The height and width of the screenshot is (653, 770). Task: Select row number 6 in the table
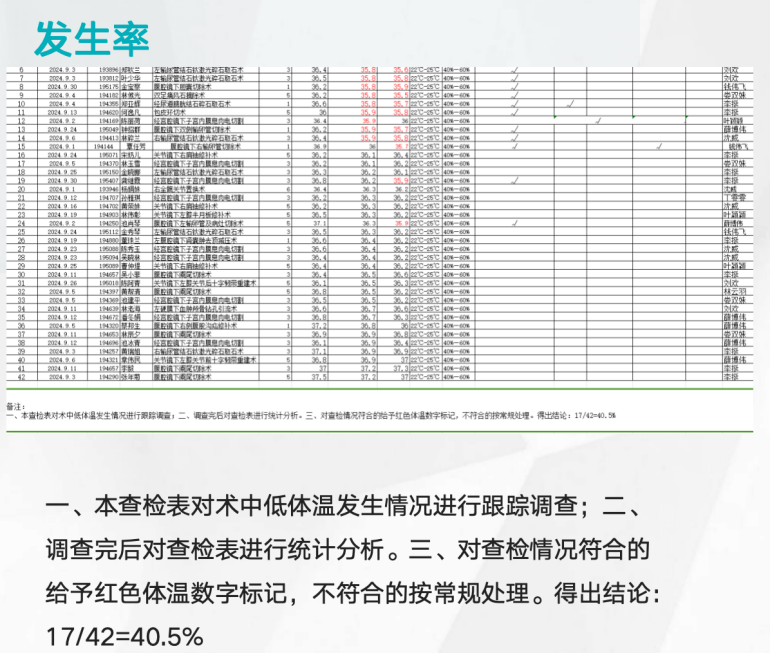tap(22, 70)
